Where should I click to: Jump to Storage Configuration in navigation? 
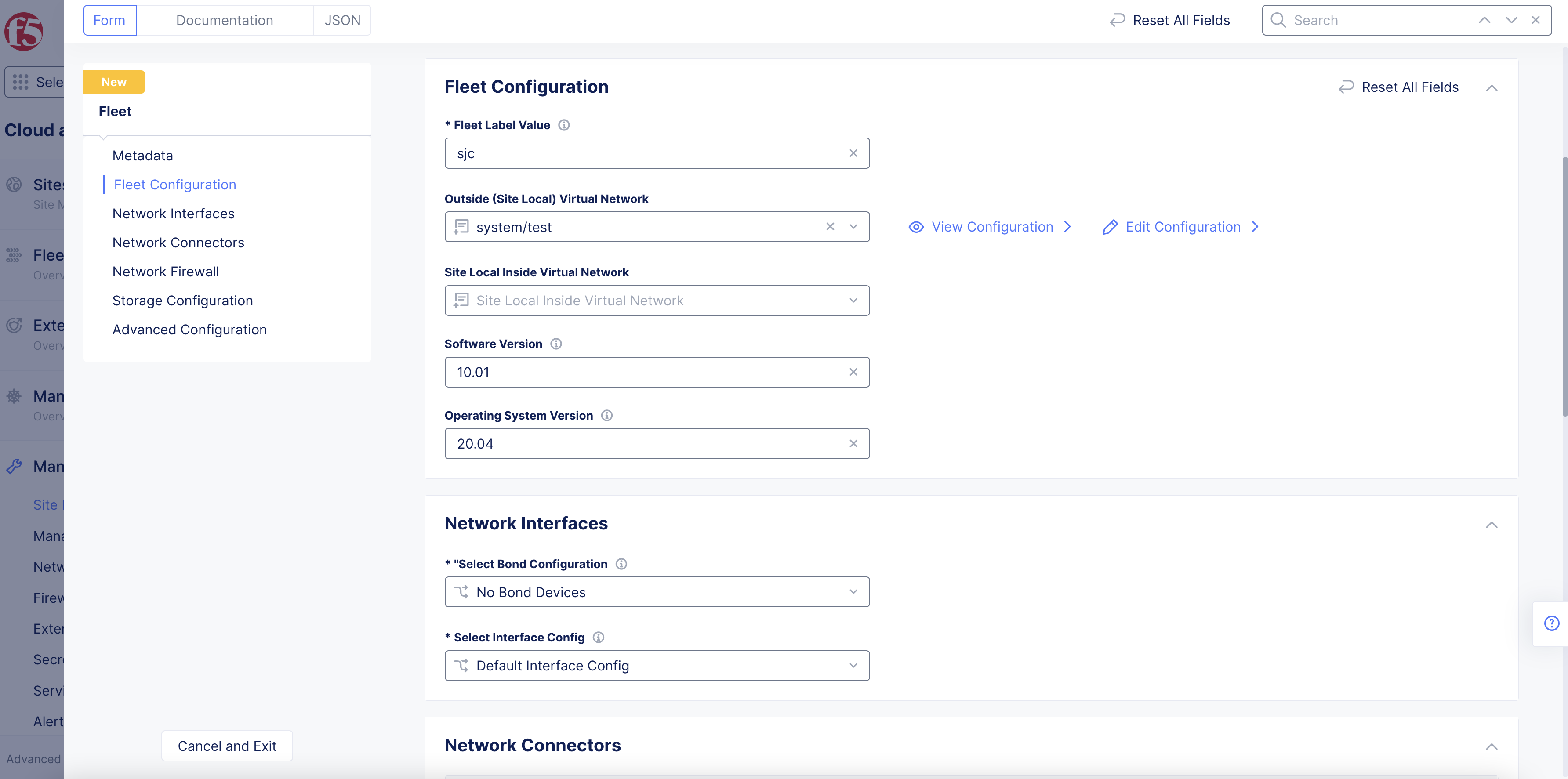(183, 301)
